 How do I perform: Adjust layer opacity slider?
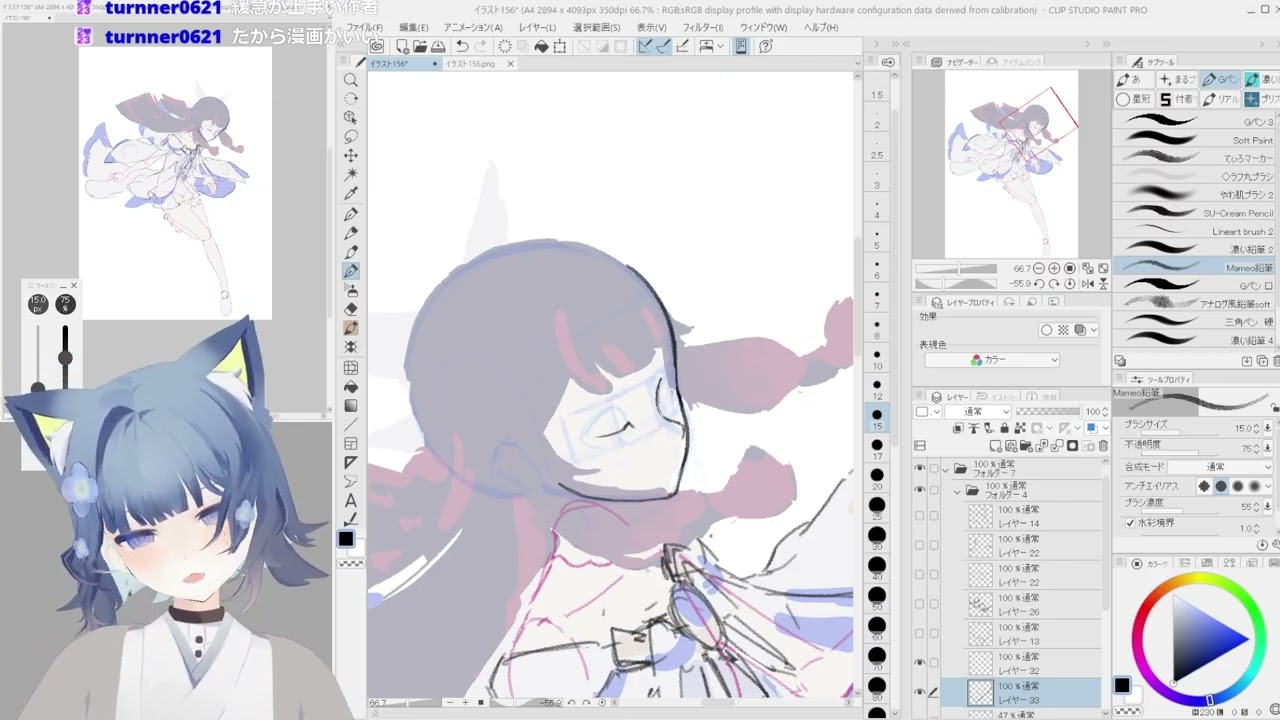click(x=1048, y=412)
